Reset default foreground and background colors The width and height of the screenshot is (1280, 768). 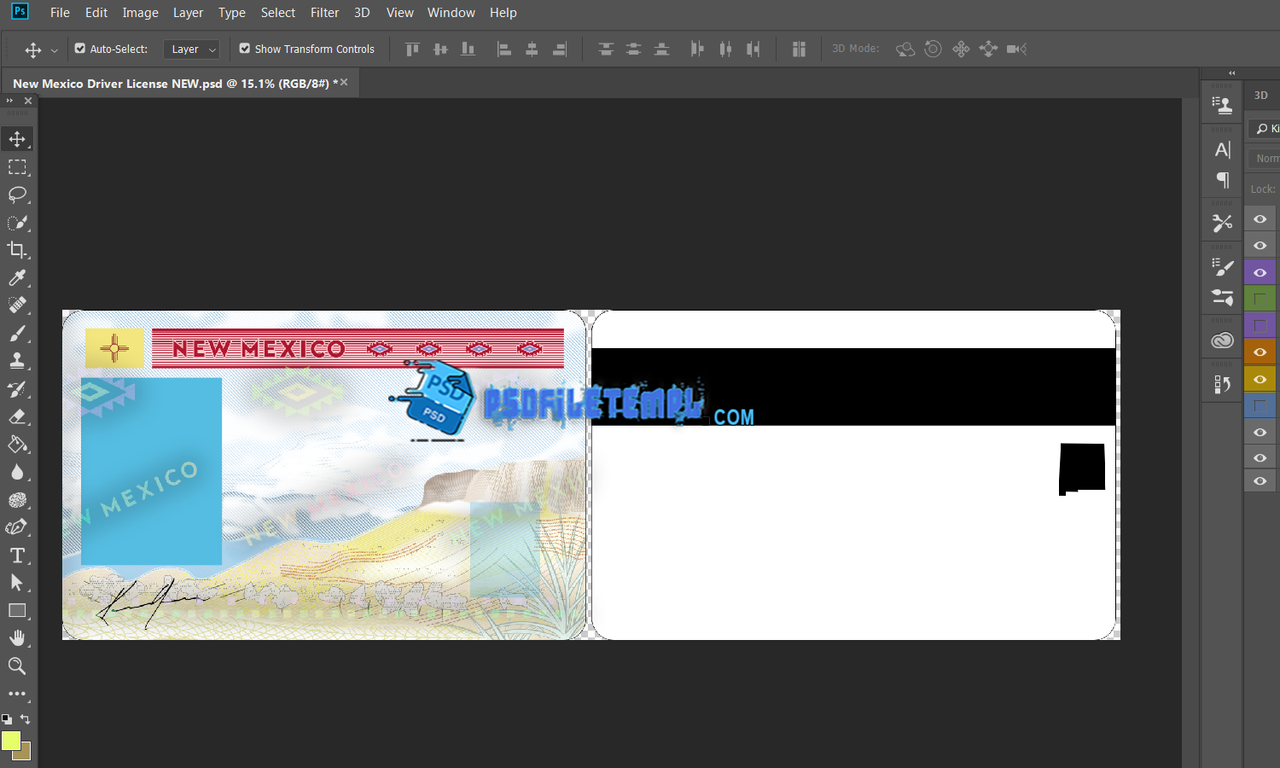pyautogui.click(x=7, y=719)
